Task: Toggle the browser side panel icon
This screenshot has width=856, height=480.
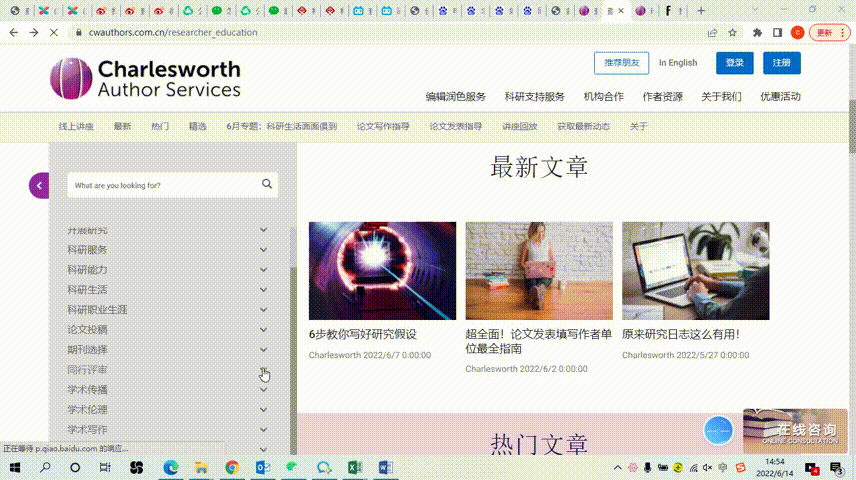Action: point(777,33)
